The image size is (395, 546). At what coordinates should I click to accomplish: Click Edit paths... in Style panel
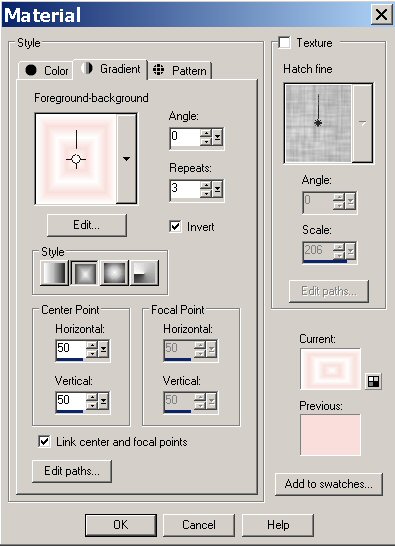click(x=72, y=471)
